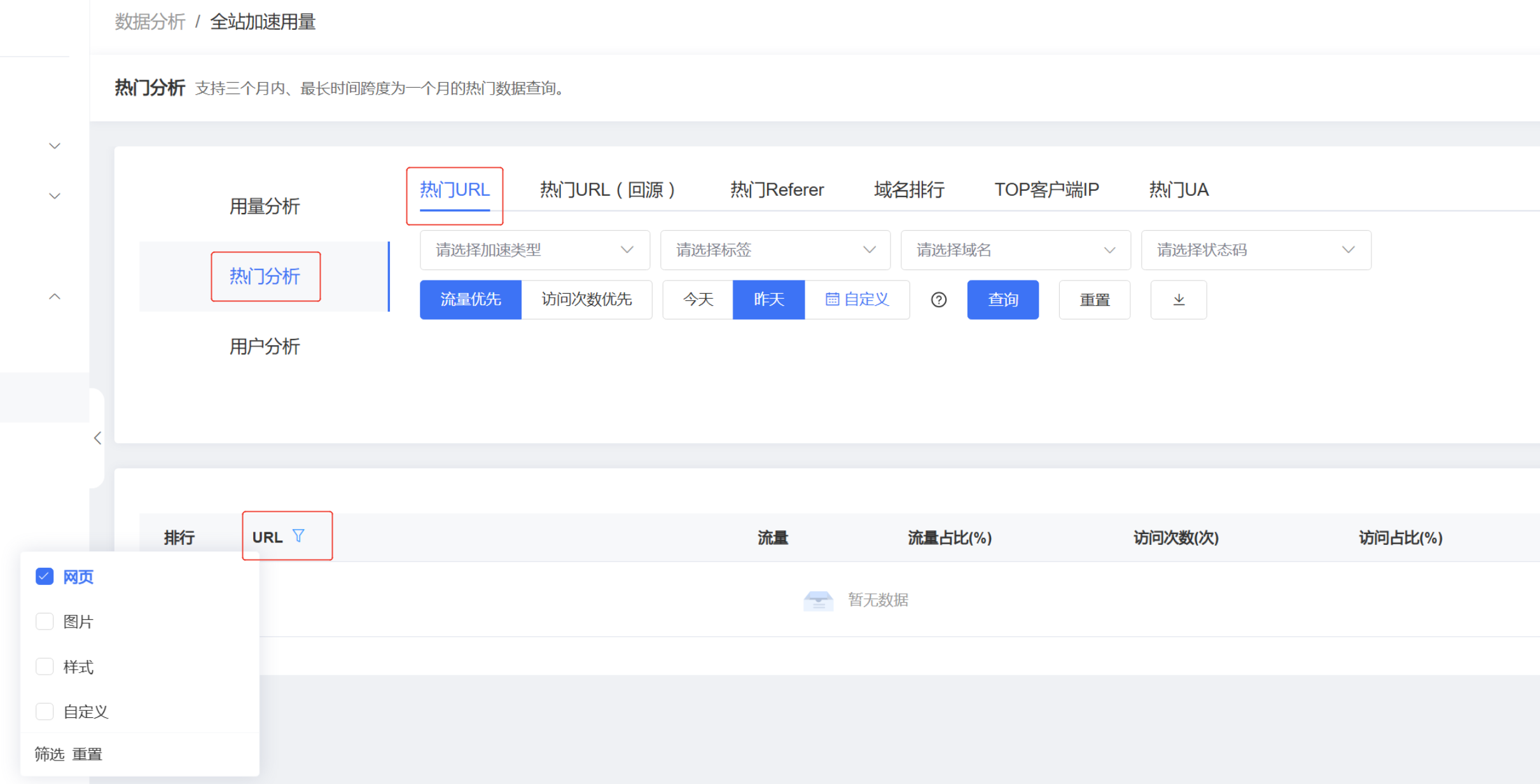Tick the 自定义 filter checkbox
Screen dimensions: 1540x784
(45, 711)
